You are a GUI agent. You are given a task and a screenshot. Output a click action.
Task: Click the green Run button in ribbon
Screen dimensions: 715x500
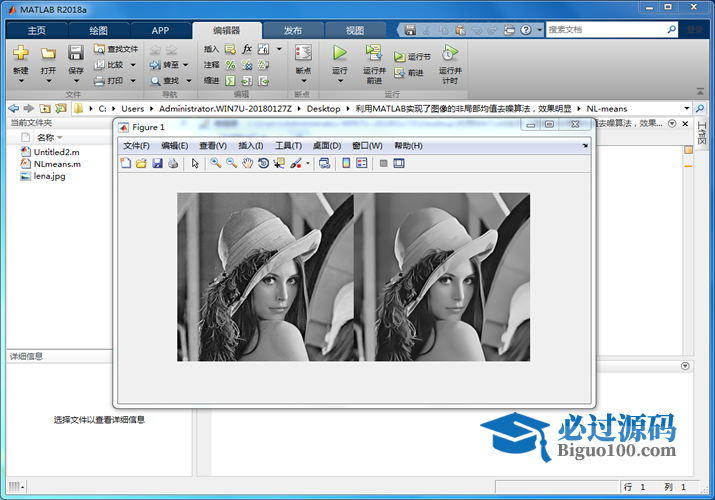[x=339, y=52]
